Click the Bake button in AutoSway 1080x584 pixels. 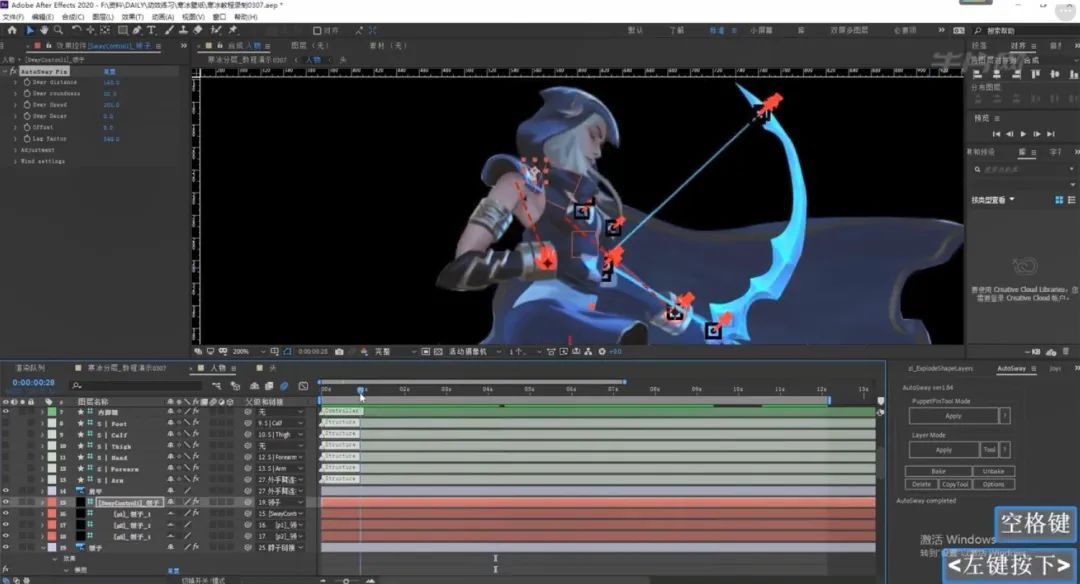pyautogui.click(x=938, y=471)
